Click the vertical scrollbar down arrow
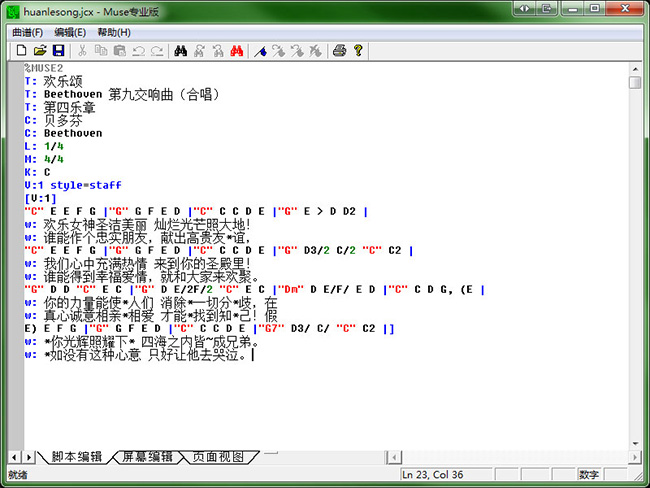Image resolution: width=650 pixels, height=488 pixels. [x=635, y=444]
